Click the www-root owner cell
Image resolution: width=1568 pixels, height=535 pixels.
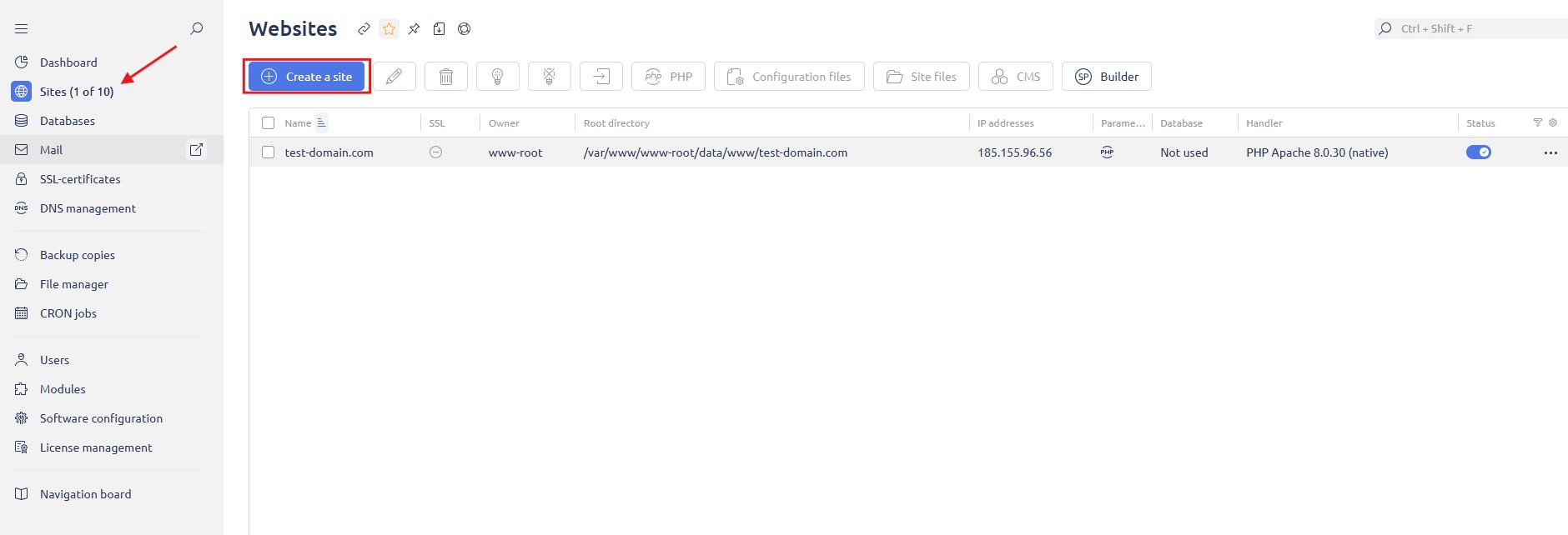coord(515,152)
